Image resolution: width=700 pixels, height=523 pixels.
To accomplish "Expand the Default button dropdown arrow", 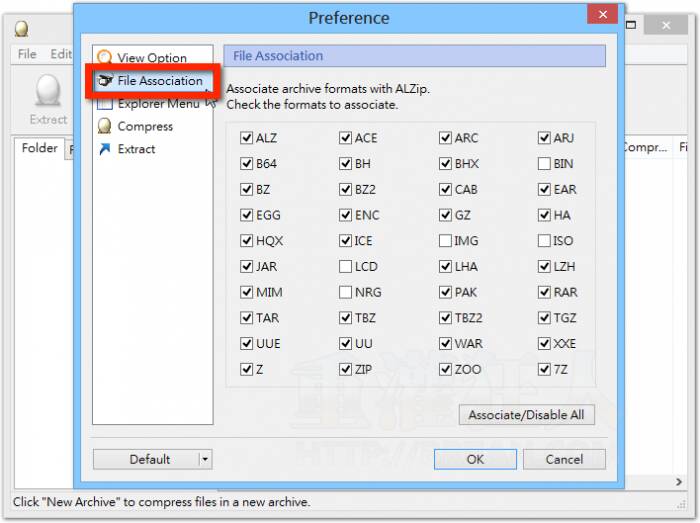I will pyautogui.click(x=205, y=459).
